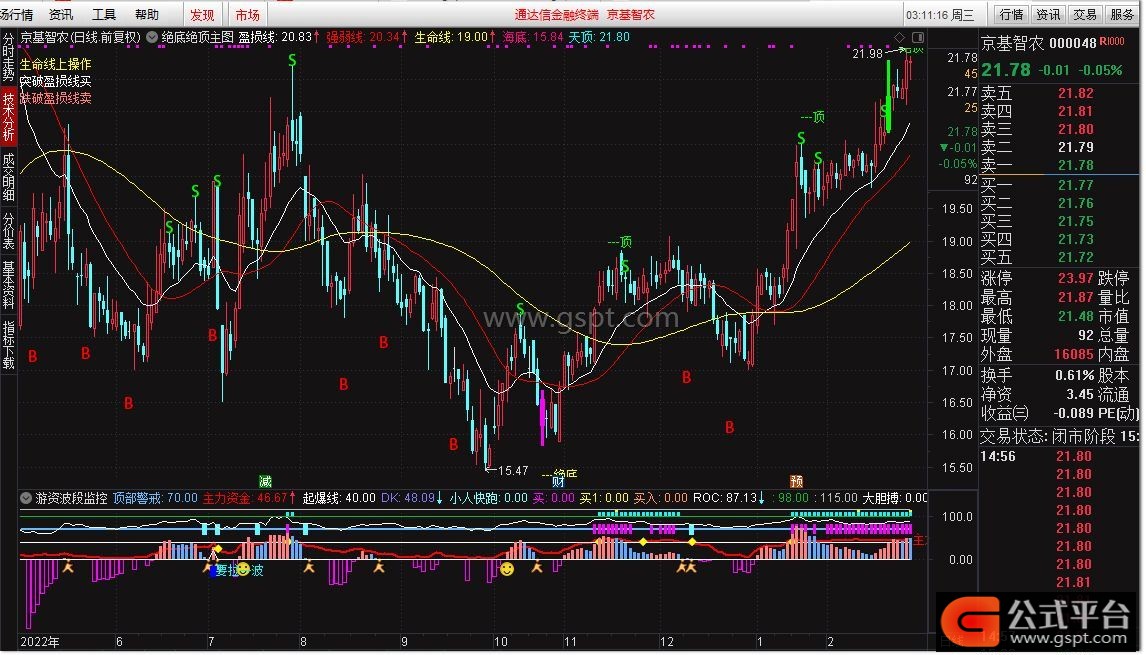Click the 交易状态 闭市阶段 status line

coord(1059,437)
